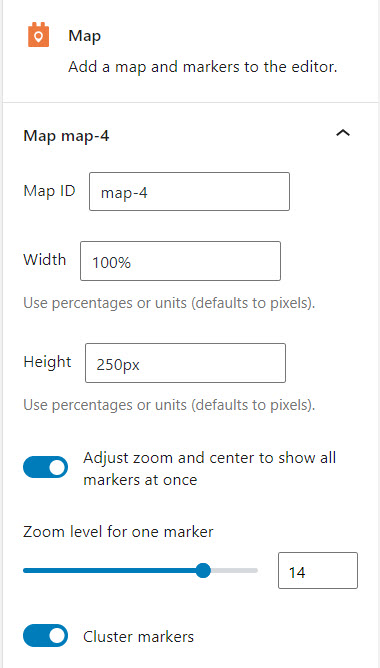Click the block description 'Add a map and markers'
The image size is (380, 668).
tap(203, 67)
